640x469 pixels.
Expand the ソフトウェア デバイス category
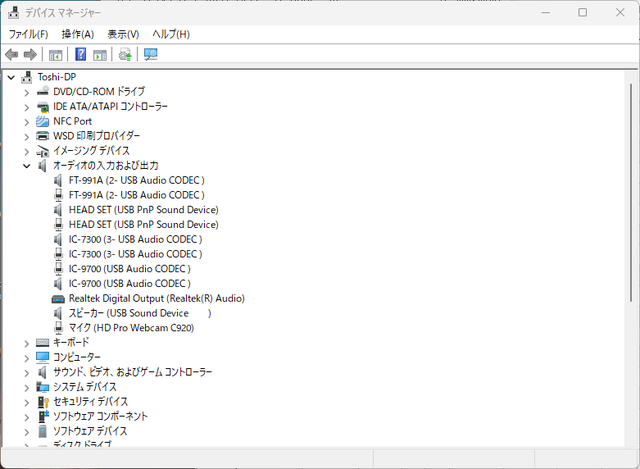coord(27,432)
